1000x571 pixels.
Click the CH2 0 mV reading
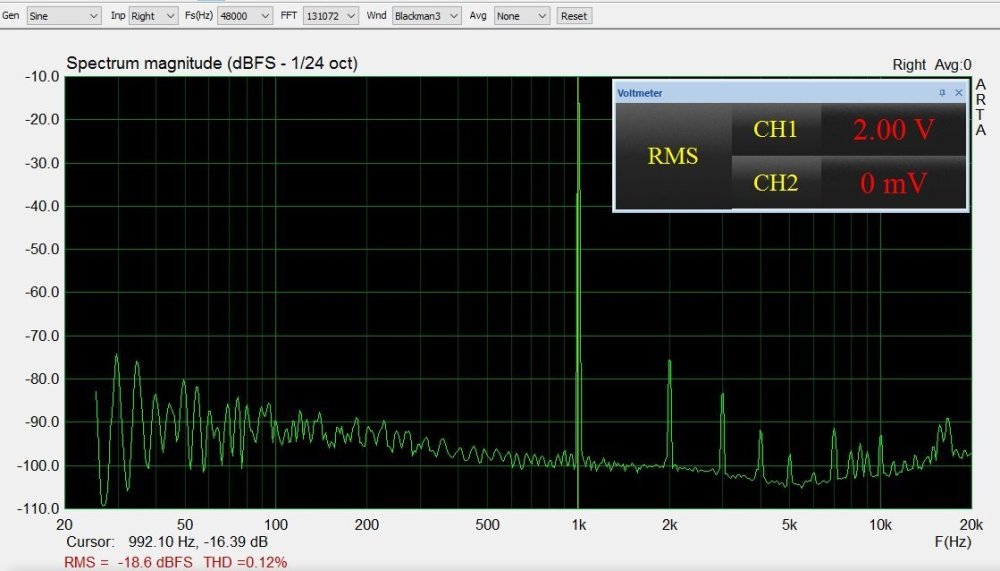tap(893, 183)
